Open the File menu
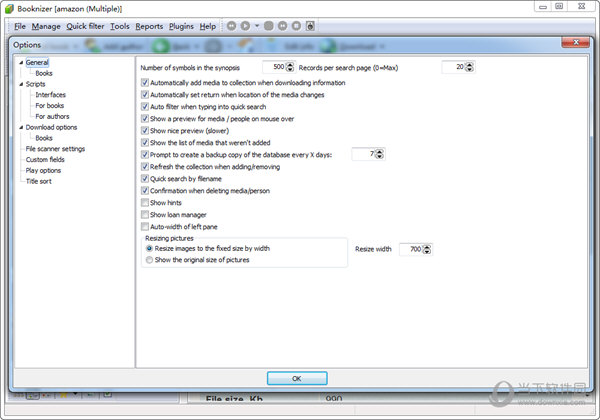 pos(20,26)
